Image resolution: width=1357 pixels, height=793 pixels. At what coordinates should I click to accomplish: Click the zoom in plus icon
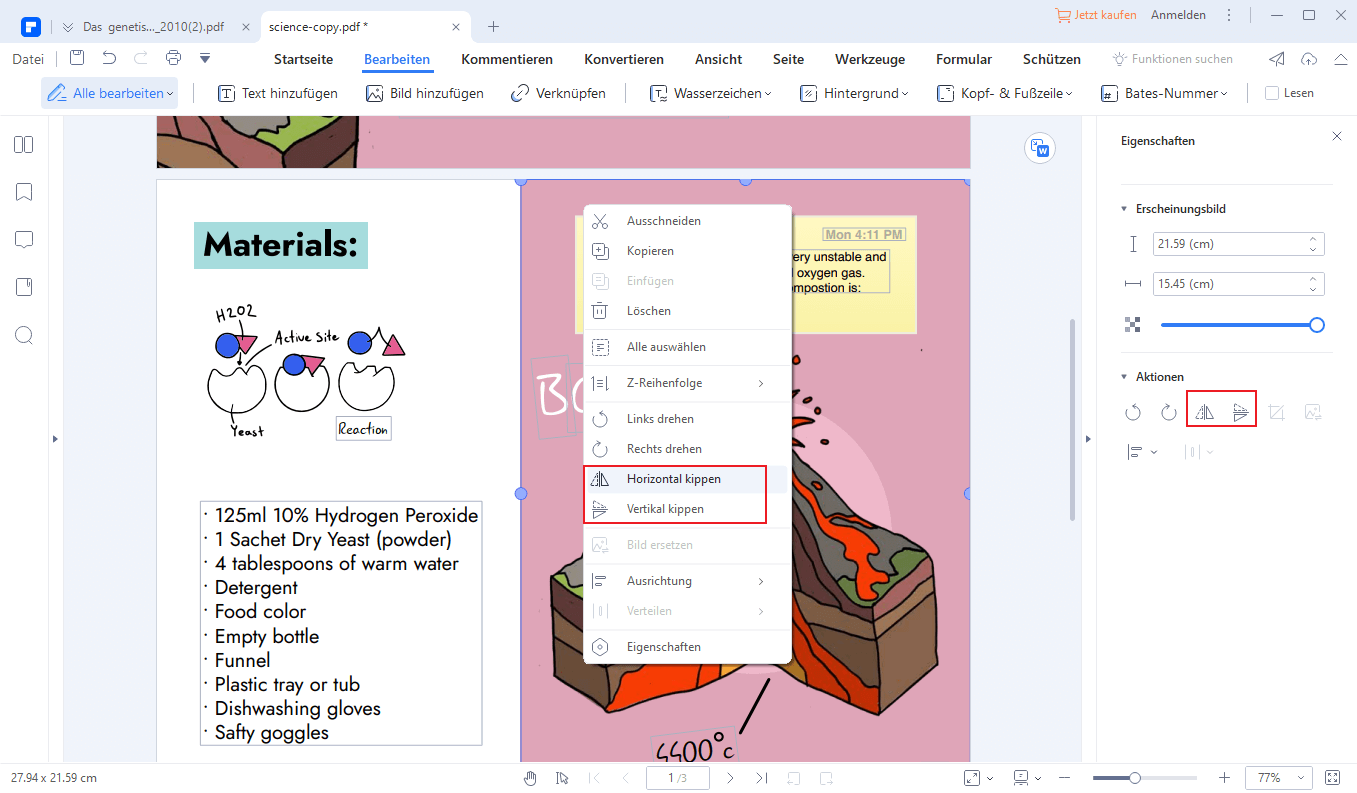coord(1224,778)
